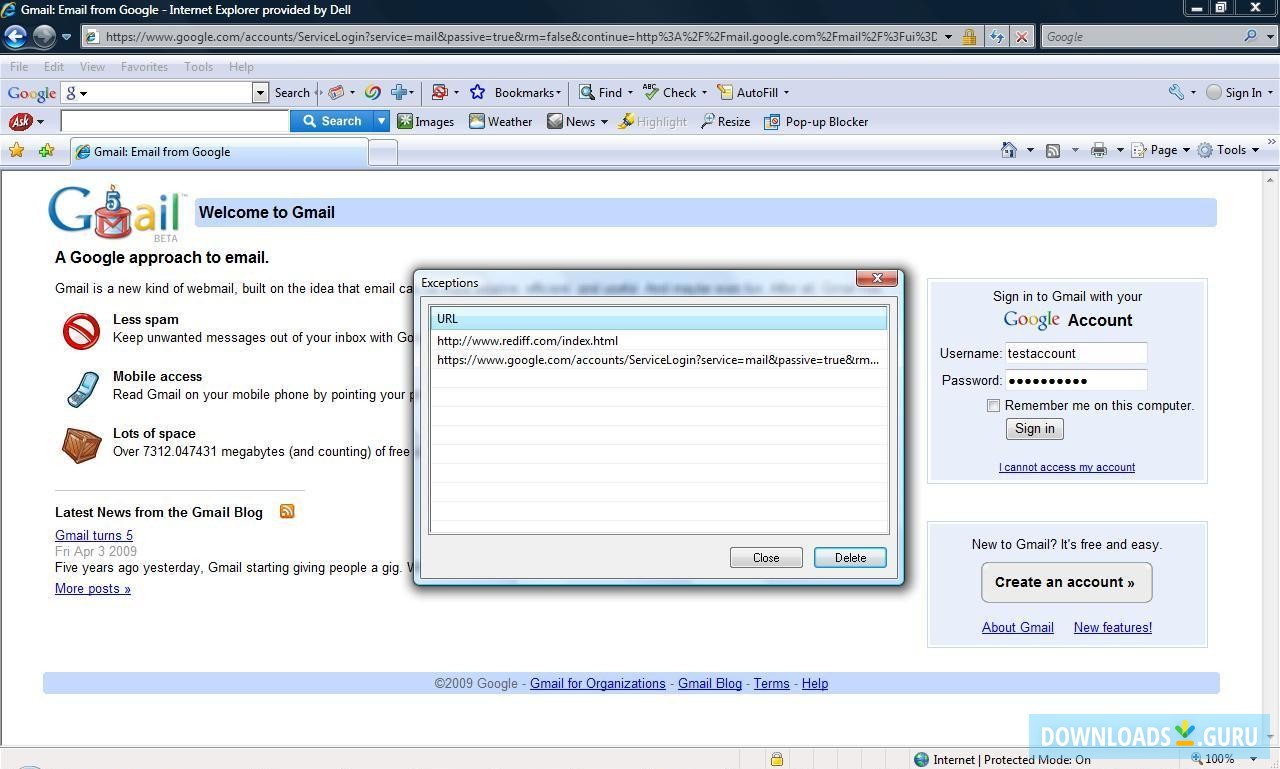This screenshot has width=1280, height=769.
Task: Click the security padlock in the address bar
Action: pos(969,37)
